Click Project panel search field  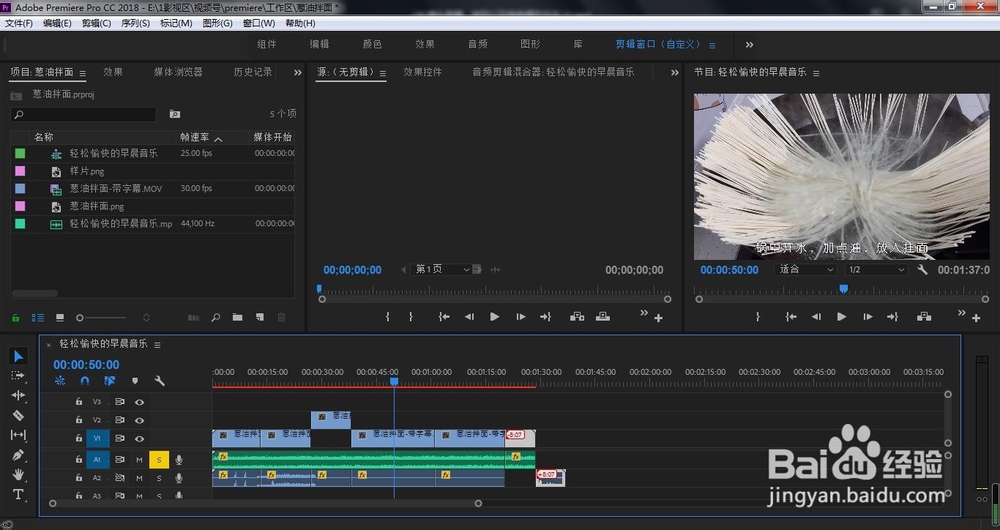pyautogui.click(x=84, y=115)
